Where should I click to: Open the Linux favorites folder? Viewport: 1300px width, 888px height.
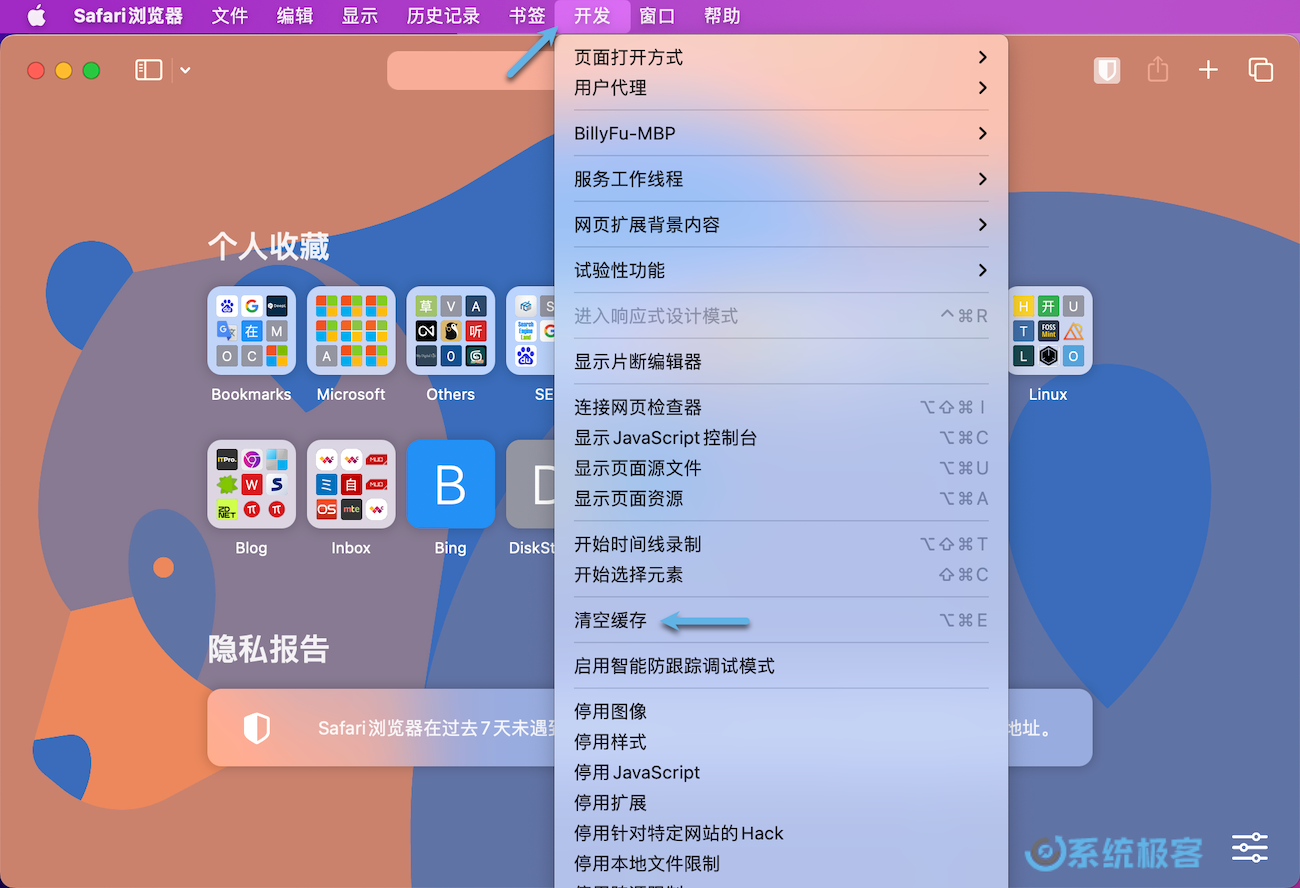[x=1047, y=330]
